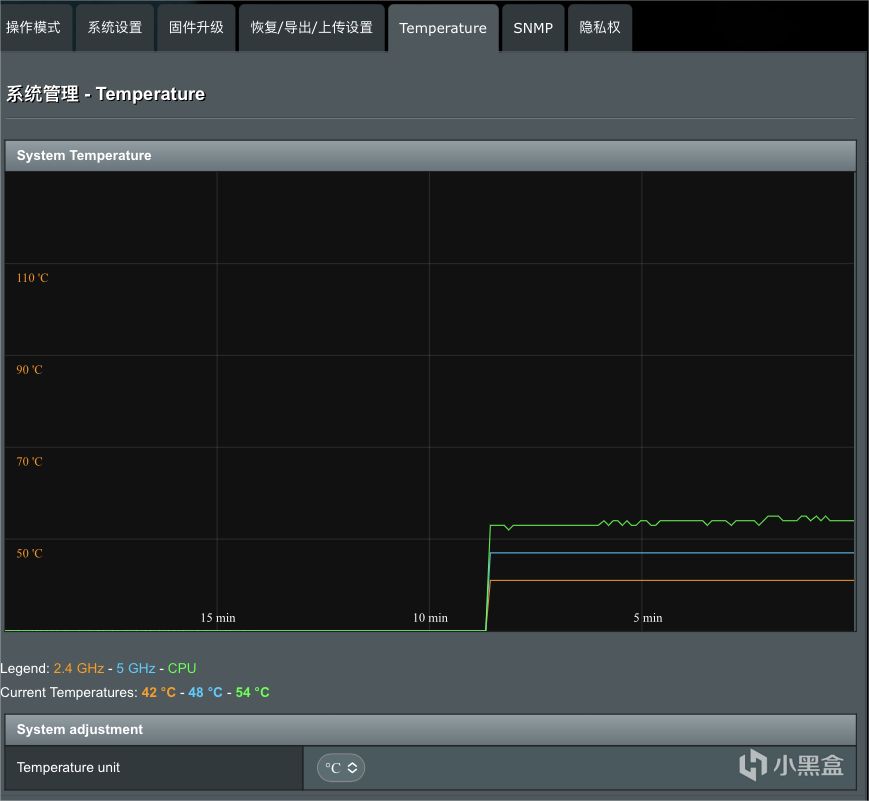The image size is (869, 801).
Task: Open the SNMP tab
Action: (x=533, y=28)
